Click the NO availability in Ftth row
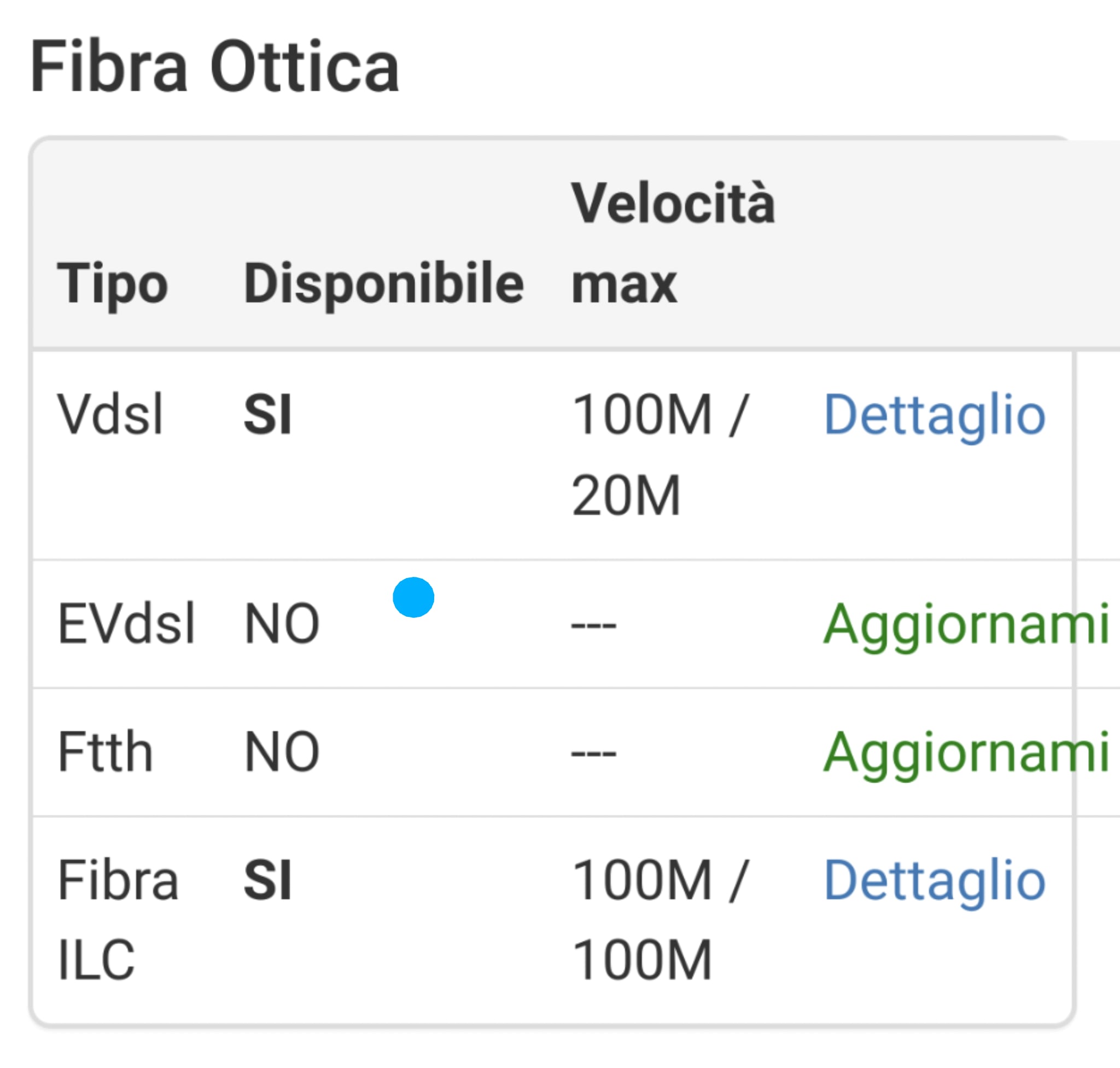The height and width of the screenshot is (1068, 1120). click(281, 752)
